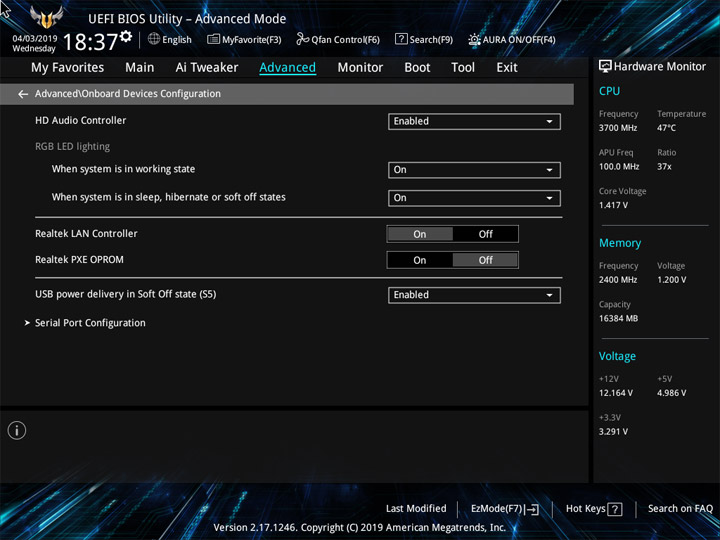Screen dimensions: 720x540
Task: Click the CPU frequency 3700 MHz value
Action: tap(618, 128)
